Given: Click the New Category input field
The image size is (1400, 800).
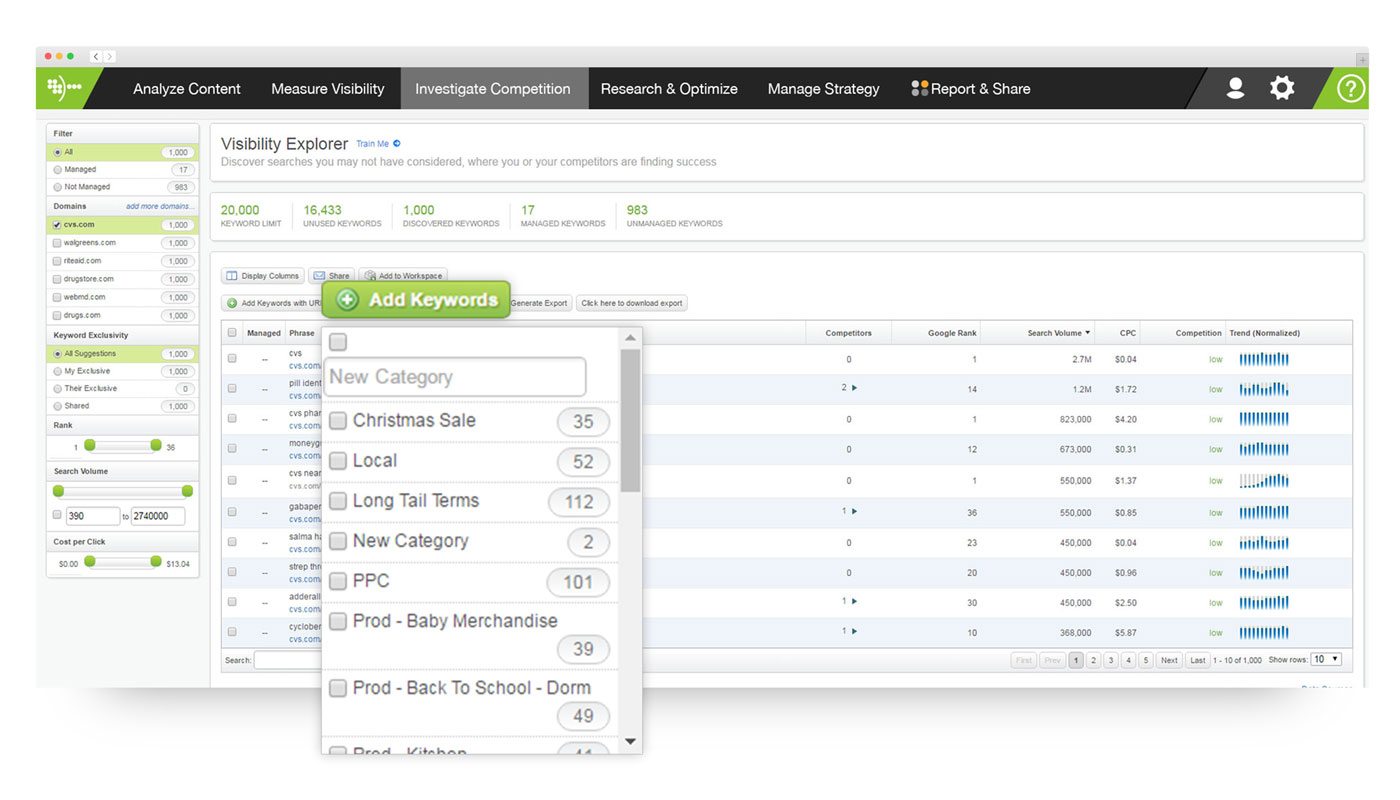Looking at the screenshot, I should pyautogui.click(x=455, y=377).
